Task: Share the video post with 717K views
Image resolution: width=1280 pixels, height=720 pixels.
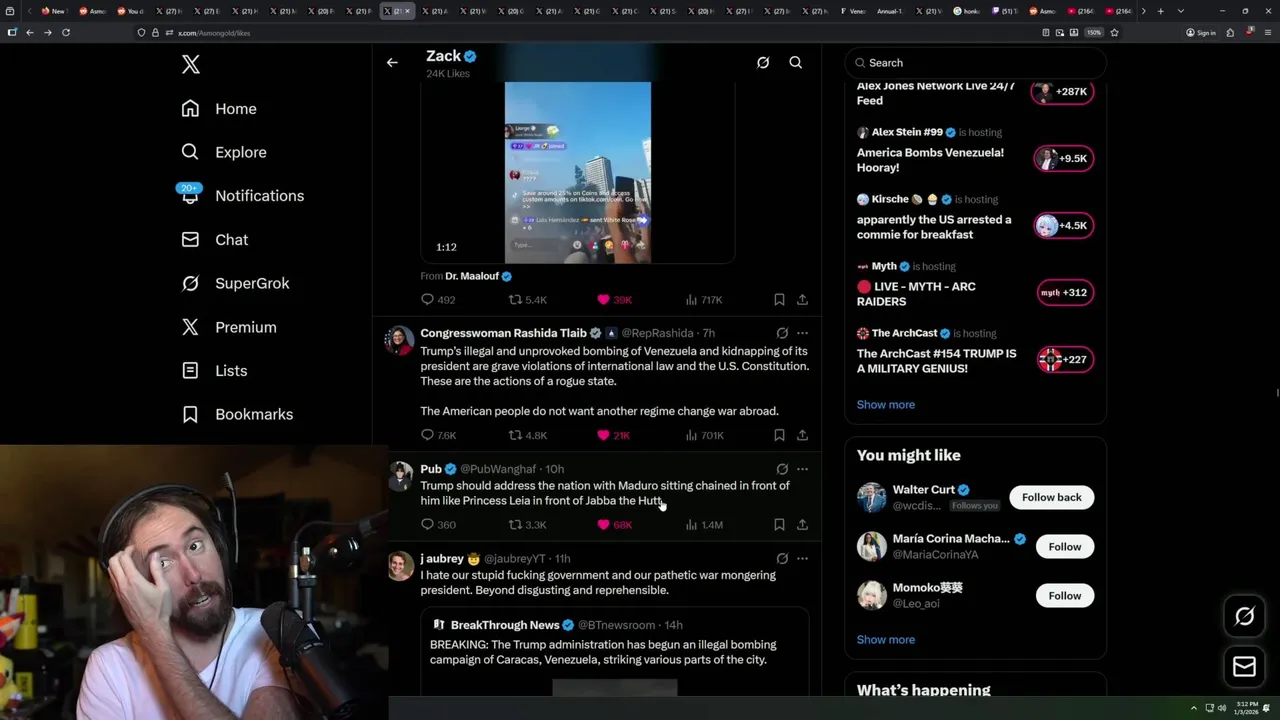Action: 802,300
